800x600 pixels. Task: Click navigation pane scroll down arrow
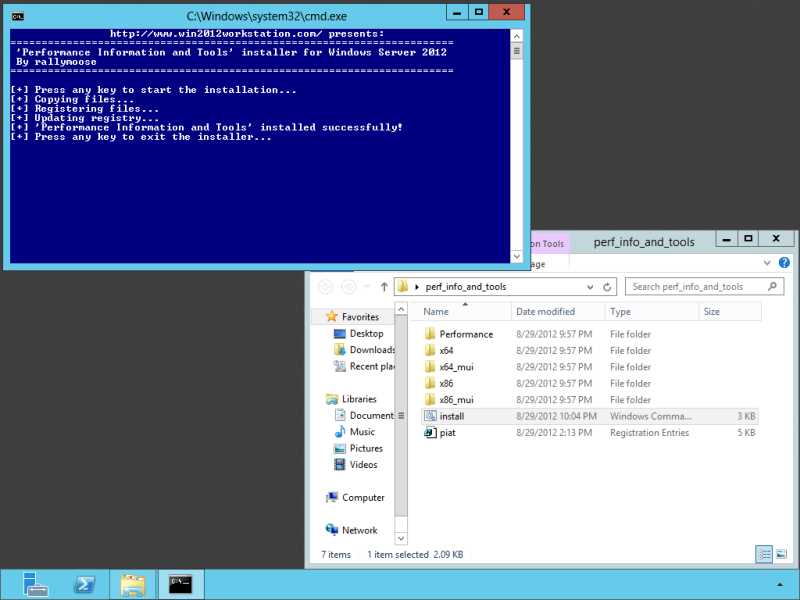click(x=401, y=538)
